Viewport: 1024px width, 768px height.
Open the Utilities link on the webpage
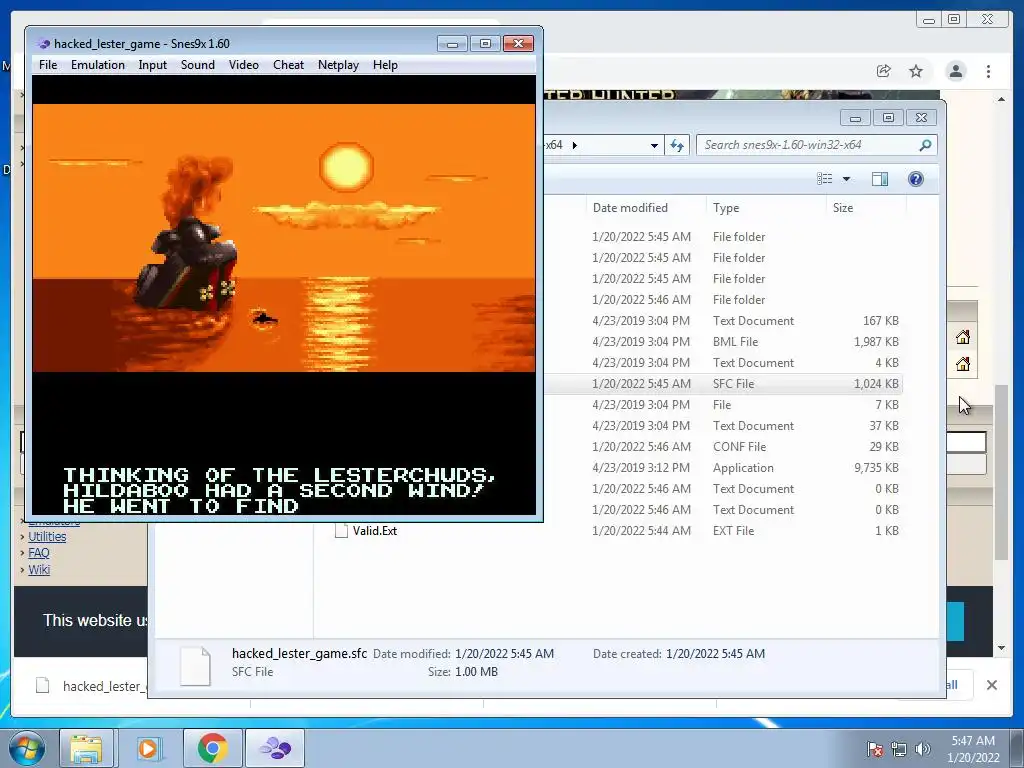pos(47,536)
